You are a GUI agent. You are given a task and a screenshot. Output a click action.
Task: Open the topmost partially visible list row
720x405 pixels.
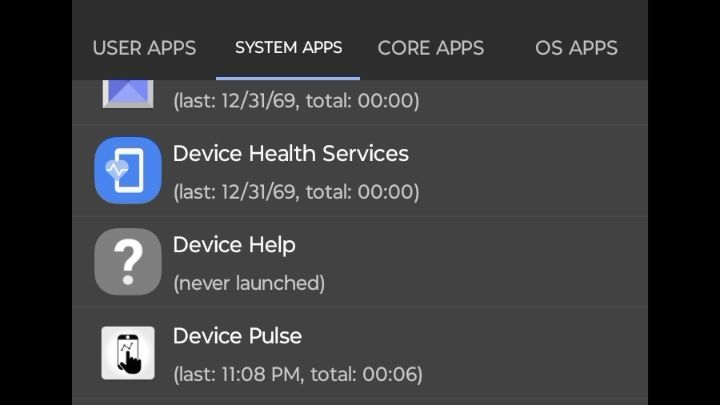(360, 102)
